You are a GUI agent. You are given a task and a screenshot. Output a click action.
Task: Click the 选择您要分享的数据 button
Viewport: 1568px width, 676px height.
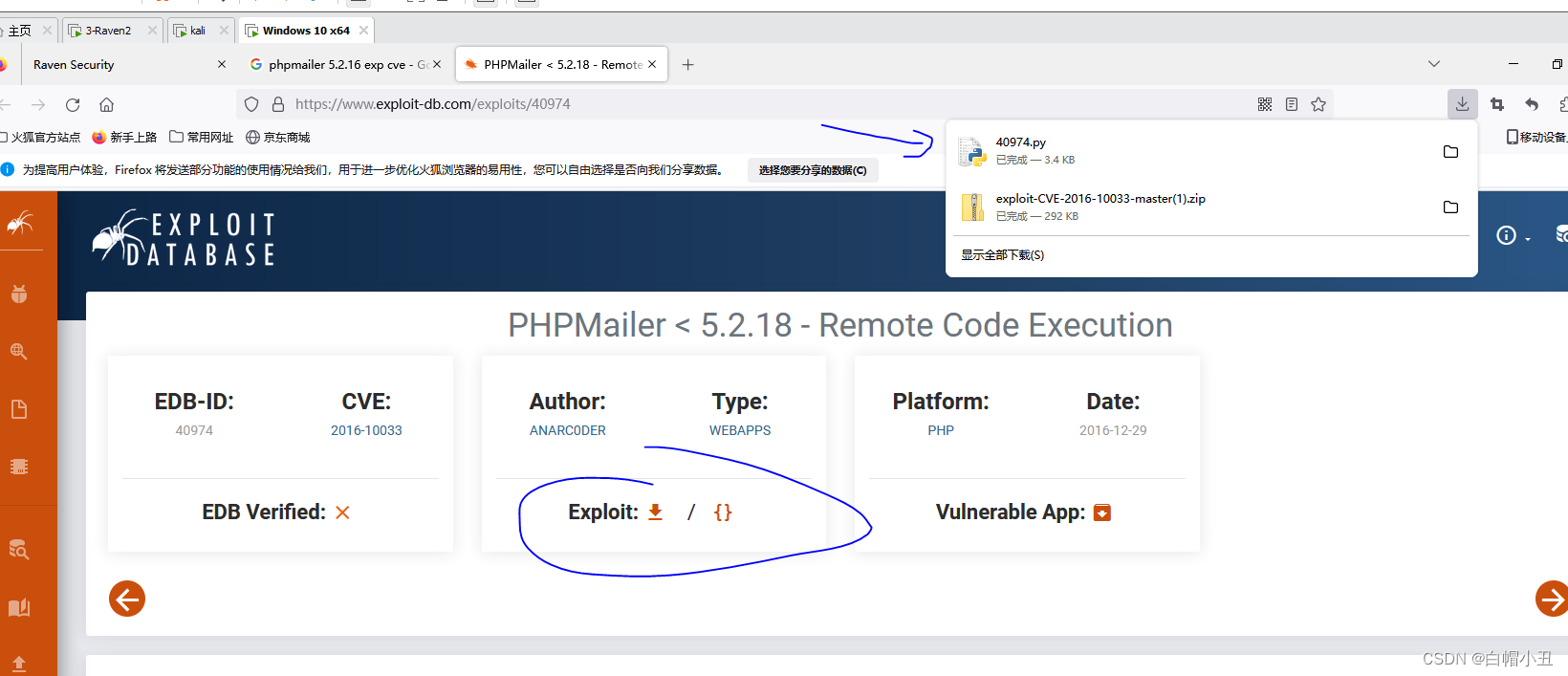click(813, 170)
